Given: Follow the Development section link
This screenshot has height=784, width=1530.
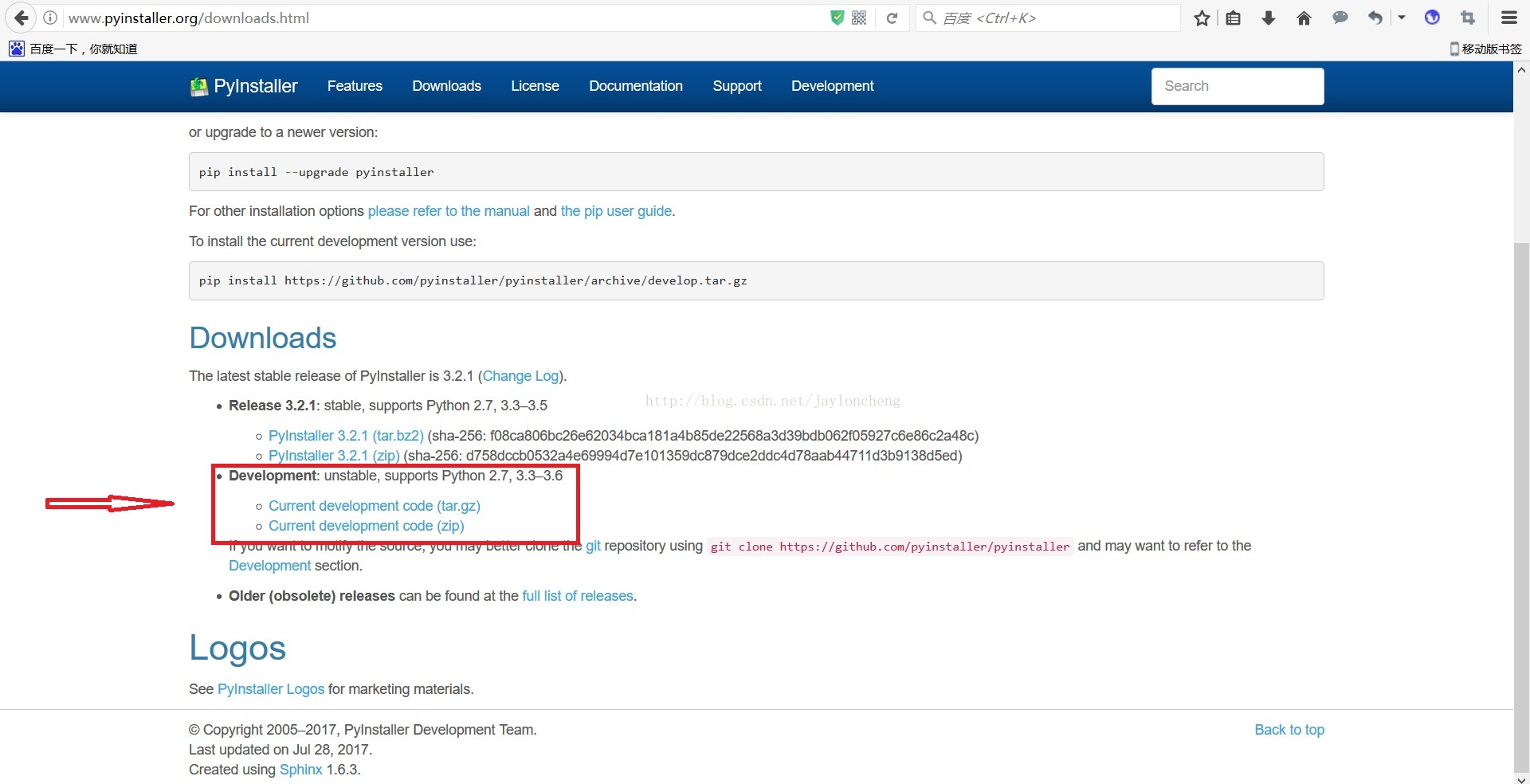Looking at the screenshot, I should 269,566.
